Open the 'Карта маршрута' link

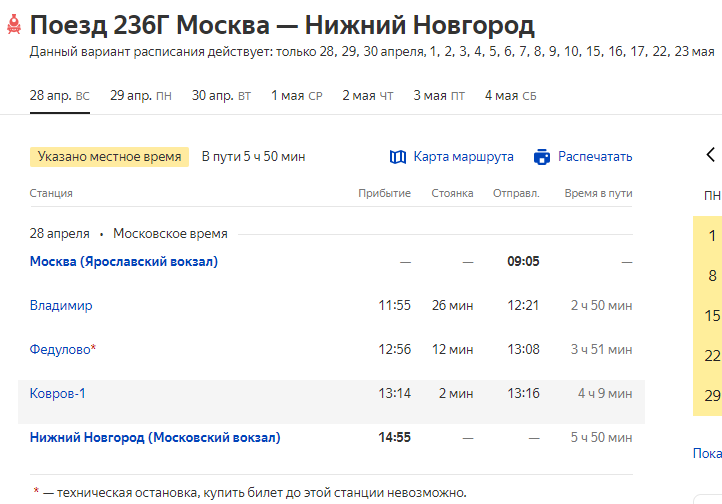[463, 157]
